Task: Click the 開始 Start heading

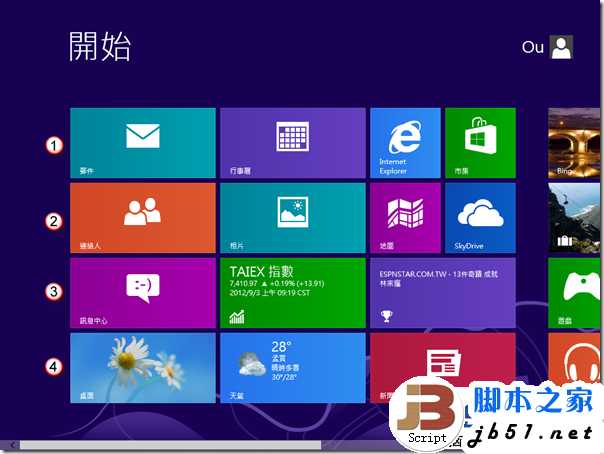Action: tap(100, 46)
